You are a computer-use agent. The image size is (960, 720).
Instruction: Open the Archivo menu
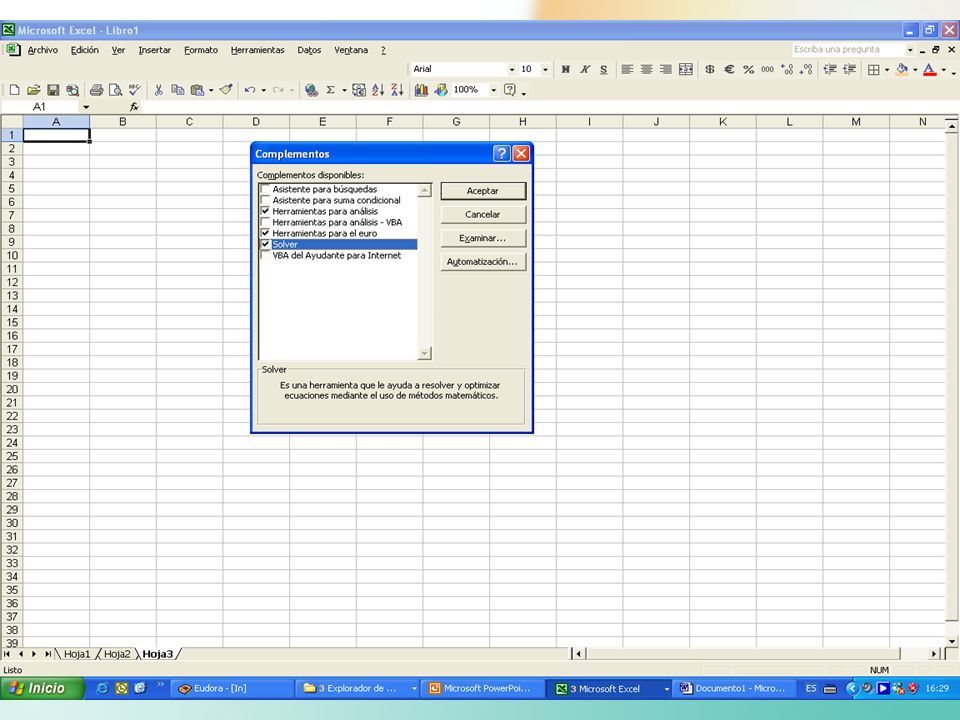coord(43,50)
